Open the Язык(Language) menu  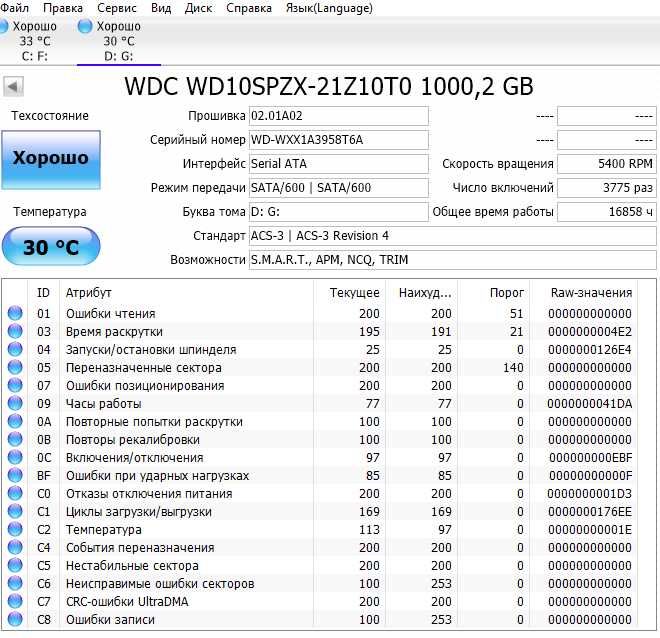(x=329, y=8)
